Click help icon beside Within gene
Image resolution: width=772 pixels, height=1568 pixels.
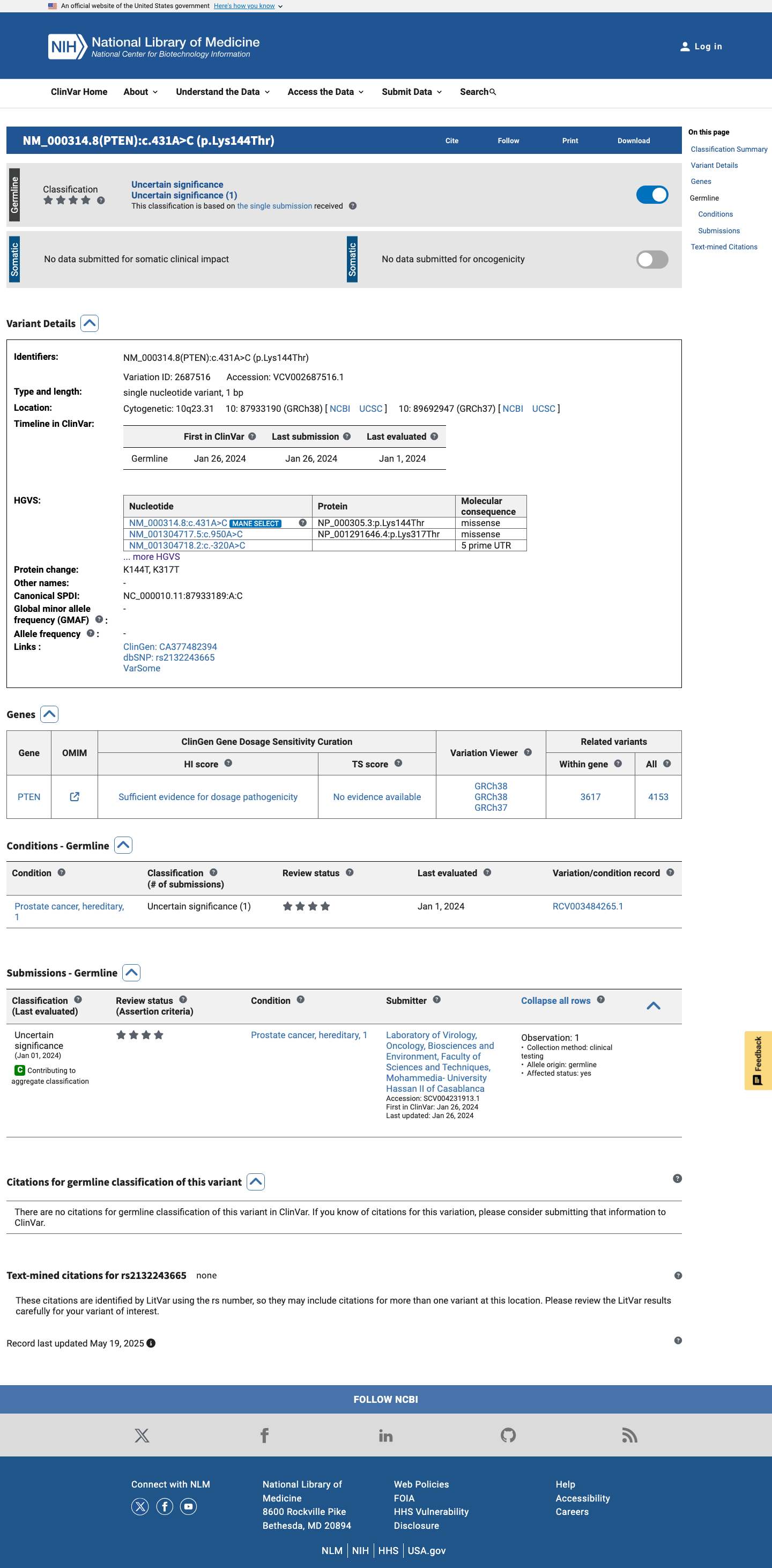[618, 763]
